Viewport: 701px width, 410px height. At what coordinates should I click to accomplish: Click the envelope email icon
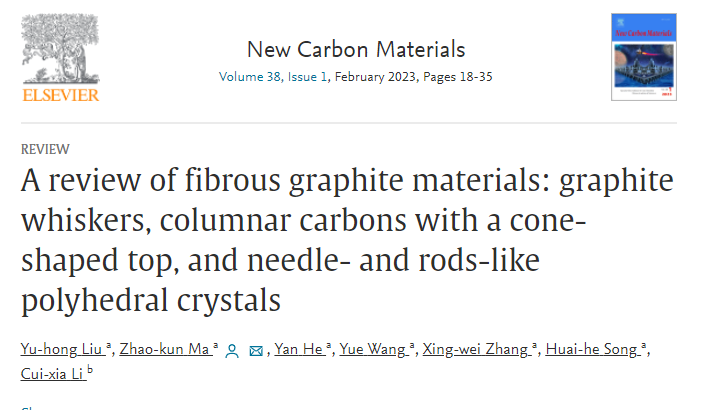coord(255,350)
